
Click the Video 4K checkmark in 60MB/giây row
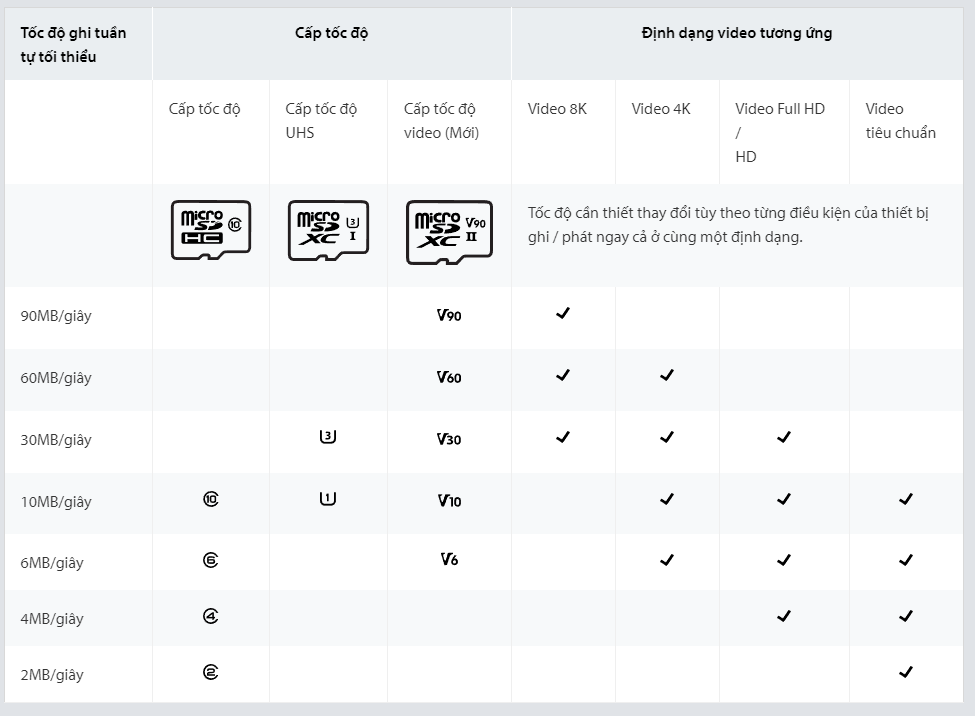[x=667, y=375]
